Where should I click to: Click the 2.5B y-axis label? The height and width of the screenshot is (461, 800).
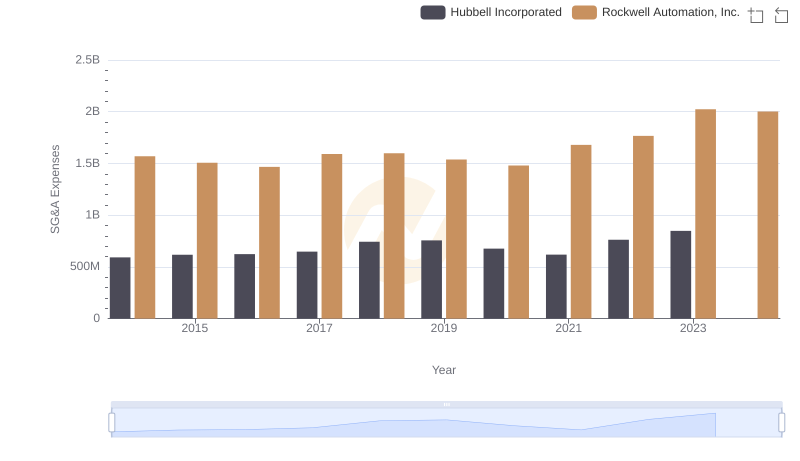(88, 60)
